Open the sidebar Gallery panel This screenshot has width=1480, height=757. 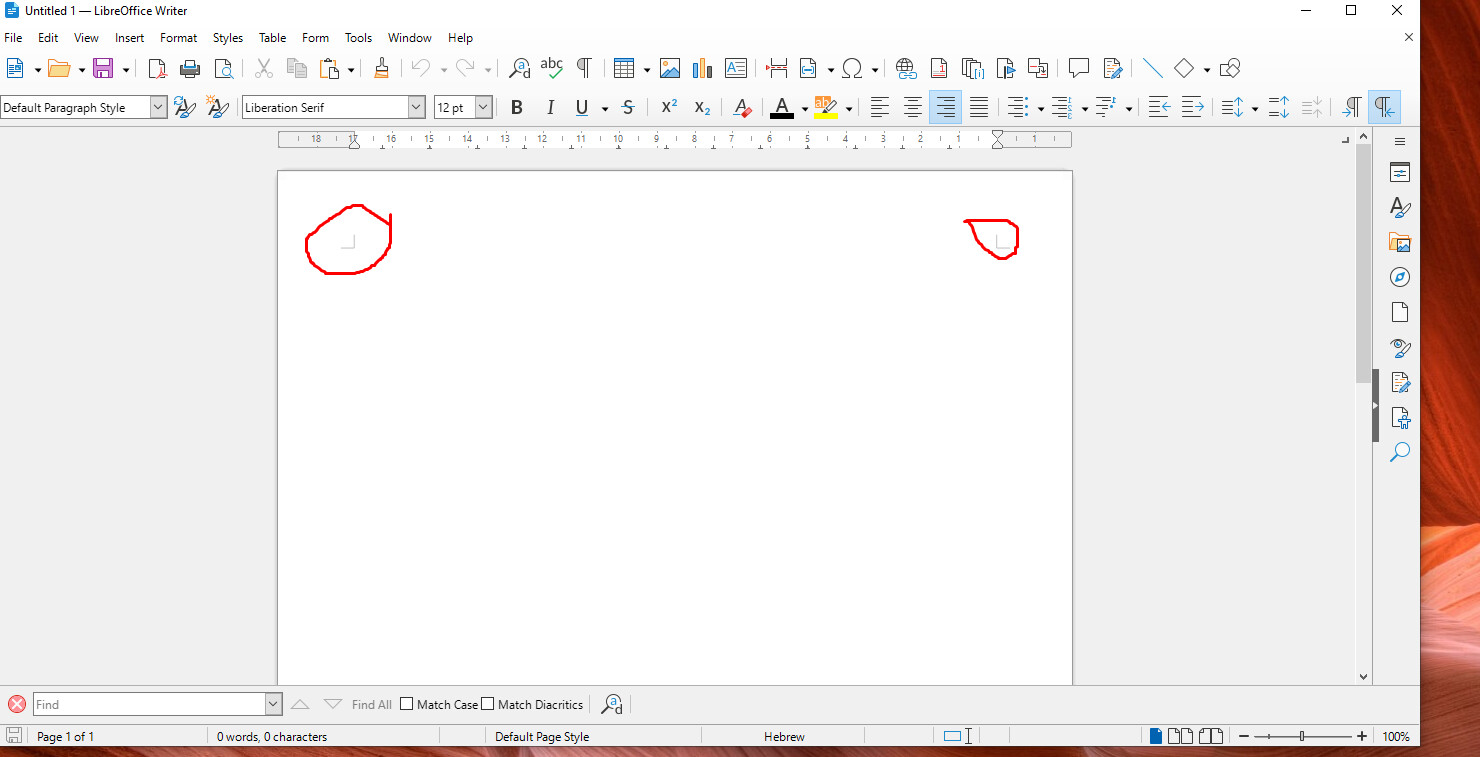[1400, 242]
